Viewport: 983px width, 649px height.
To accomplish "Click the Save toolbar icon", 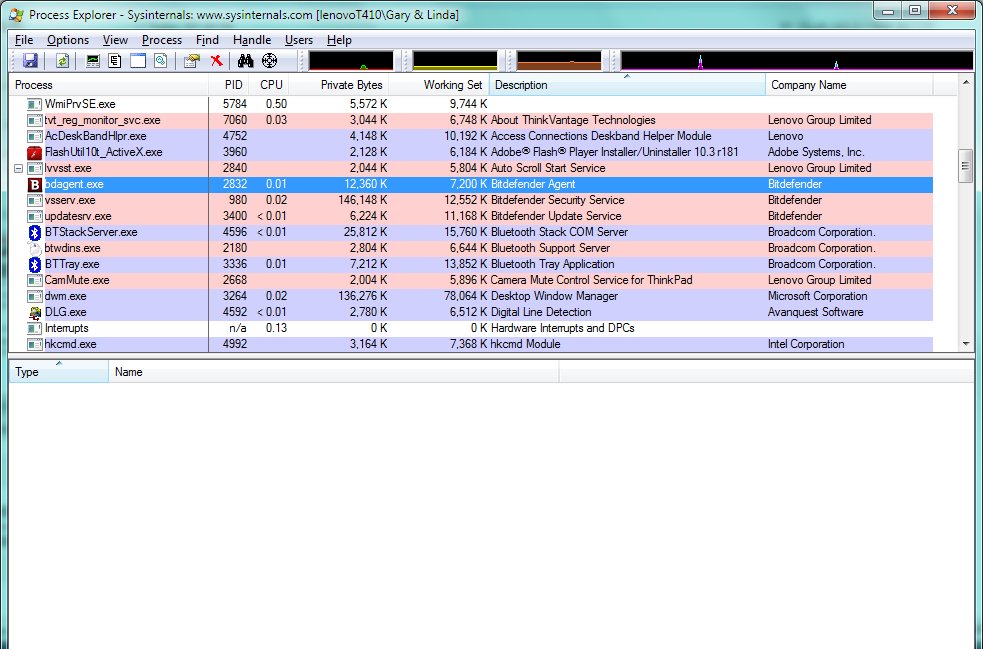I will coord(30,61).
